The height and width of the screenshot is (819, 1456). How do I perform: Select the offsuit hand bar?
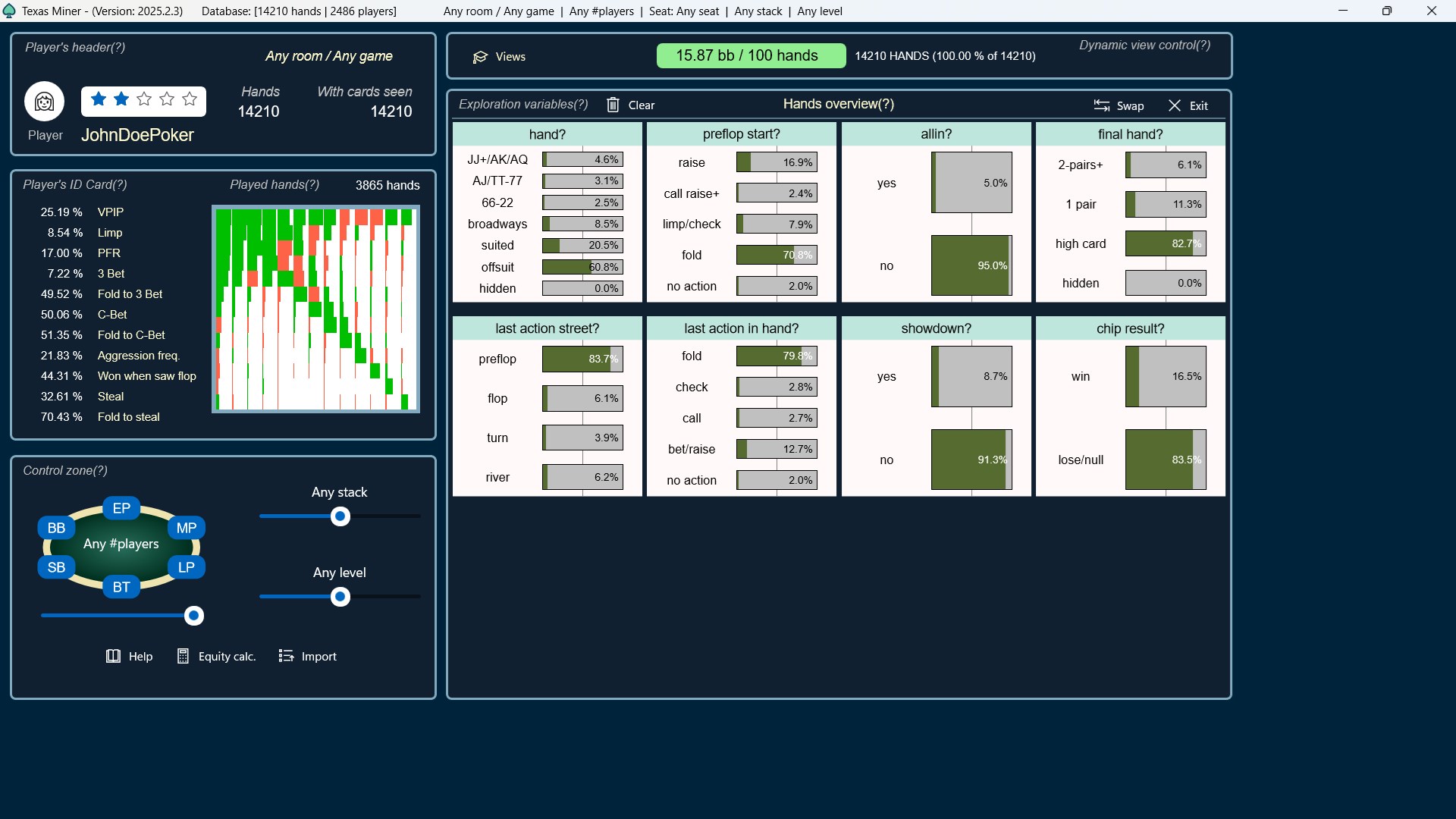pyautogui.click(x=582, y=267)
